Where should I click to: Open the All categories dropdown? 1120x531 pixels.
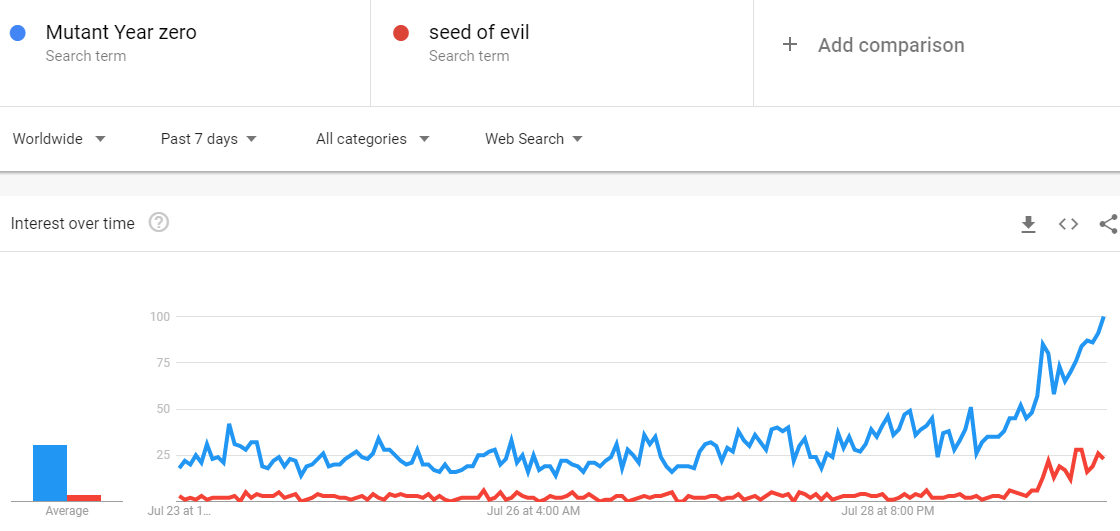(373, 139)
